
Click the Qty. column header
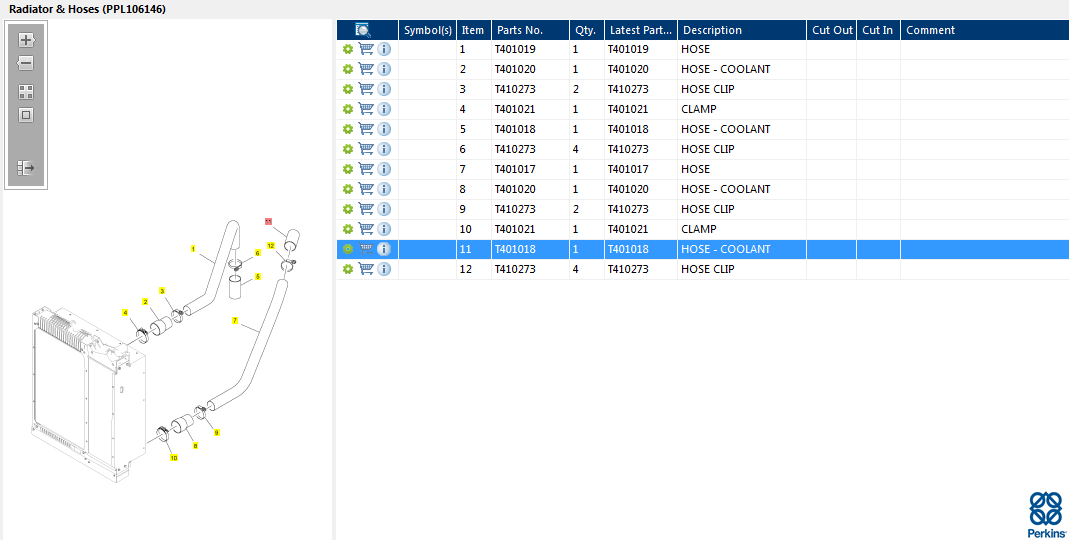click(585, 30)
